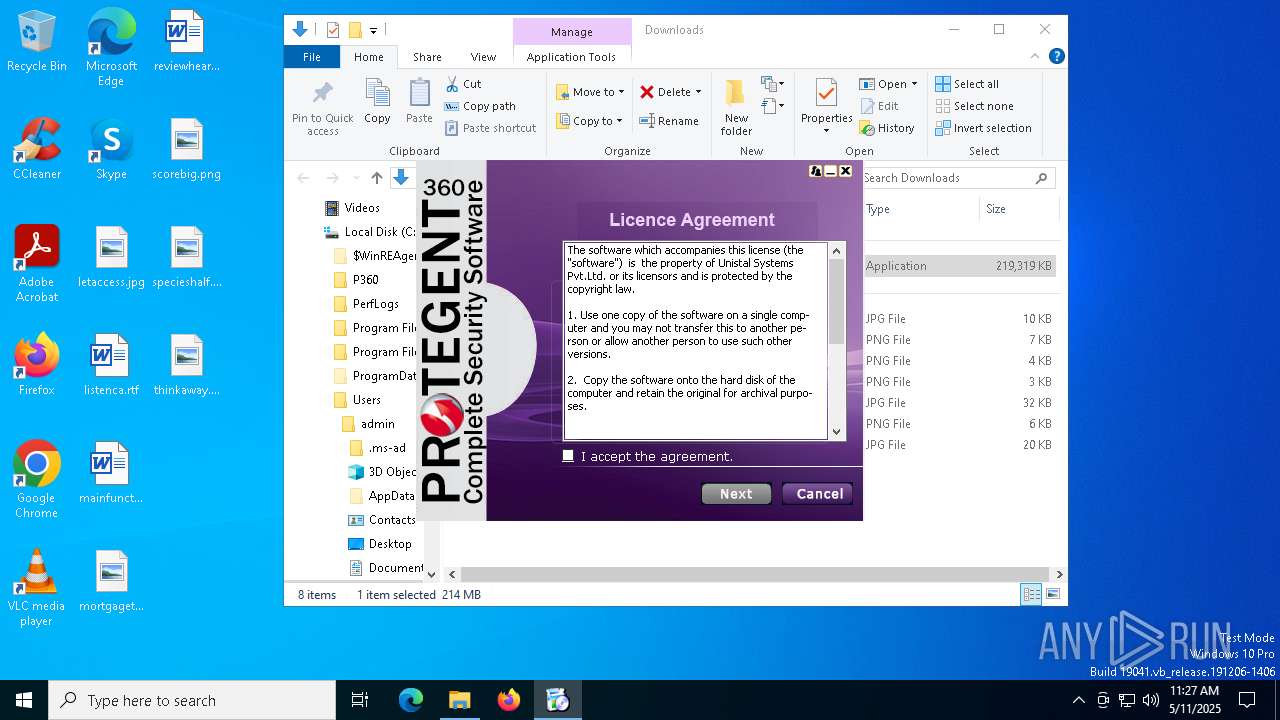
Task: Open the Copy to dropdown
Action: click(x=589, y=121)
